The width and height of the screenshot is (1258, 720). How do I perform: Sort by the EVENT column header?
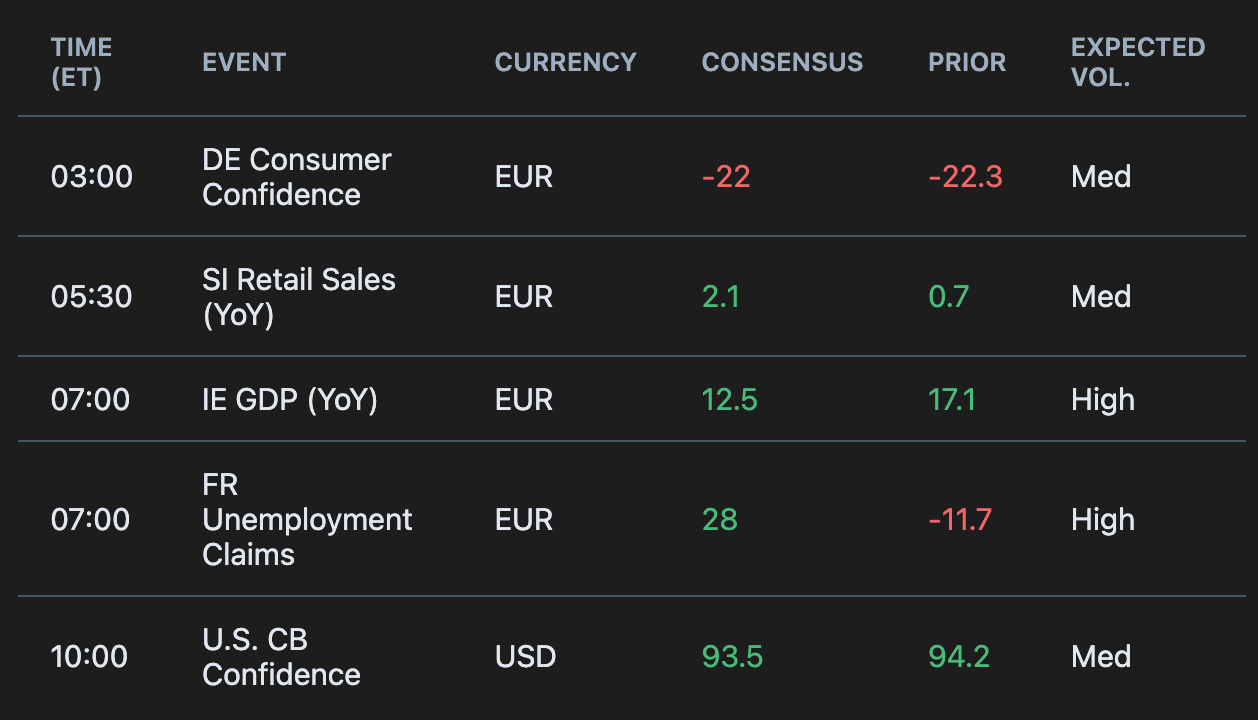point(244,62)
